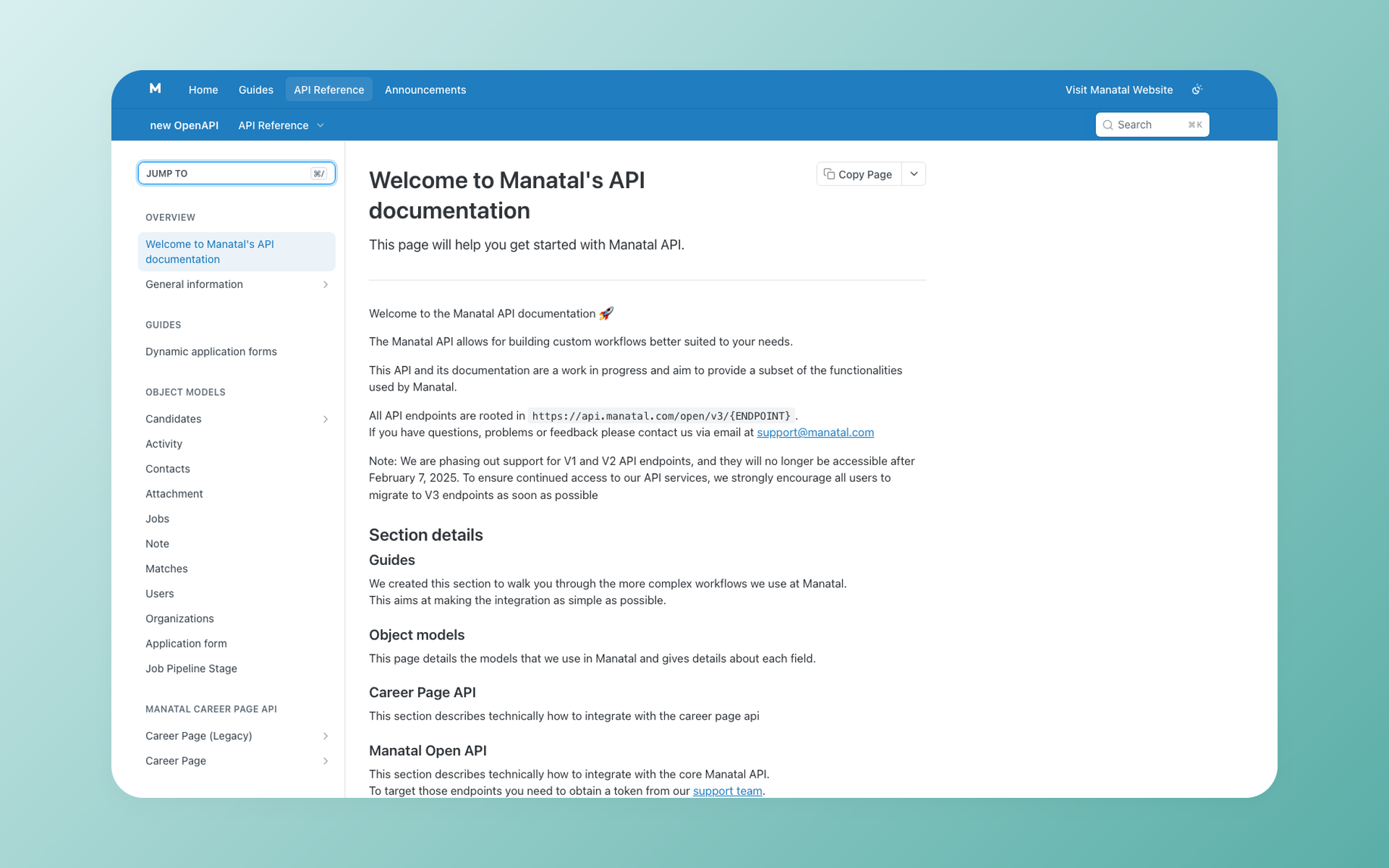Open Application form object model

(186, 644)
